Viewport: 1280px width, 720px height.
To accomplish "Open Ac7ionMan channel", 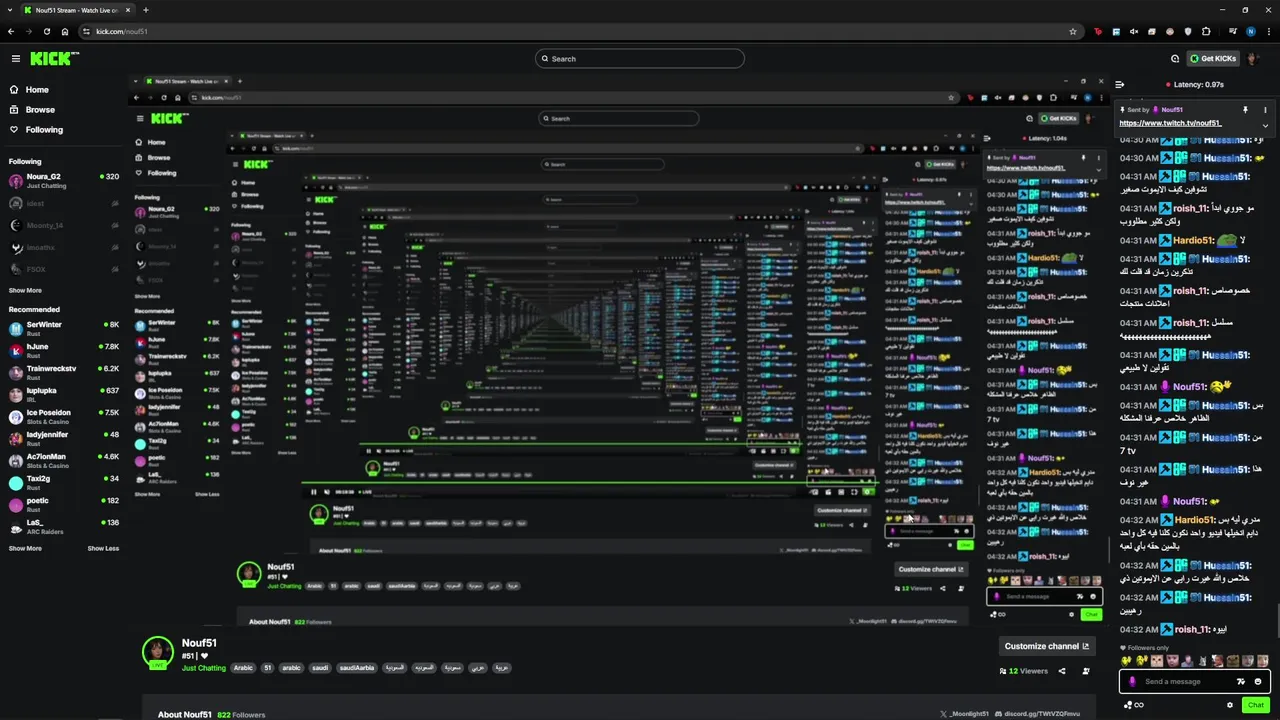I will click(64, 461).
